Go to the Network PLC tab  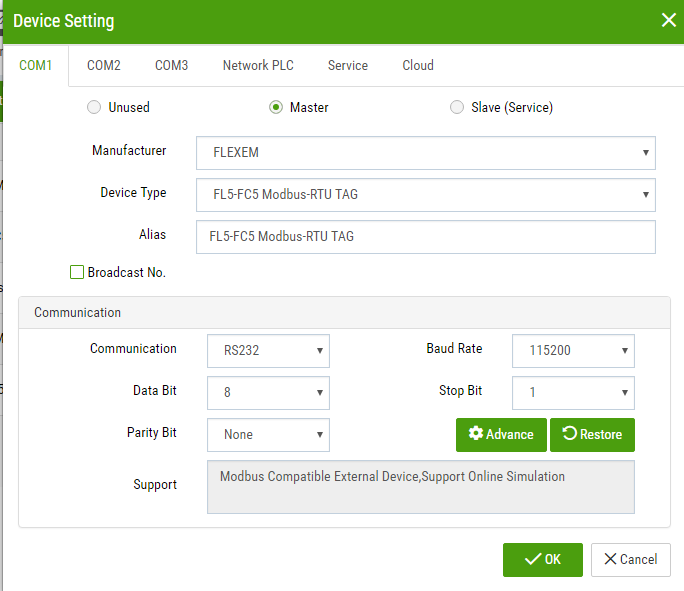click(x=258, y=65)
